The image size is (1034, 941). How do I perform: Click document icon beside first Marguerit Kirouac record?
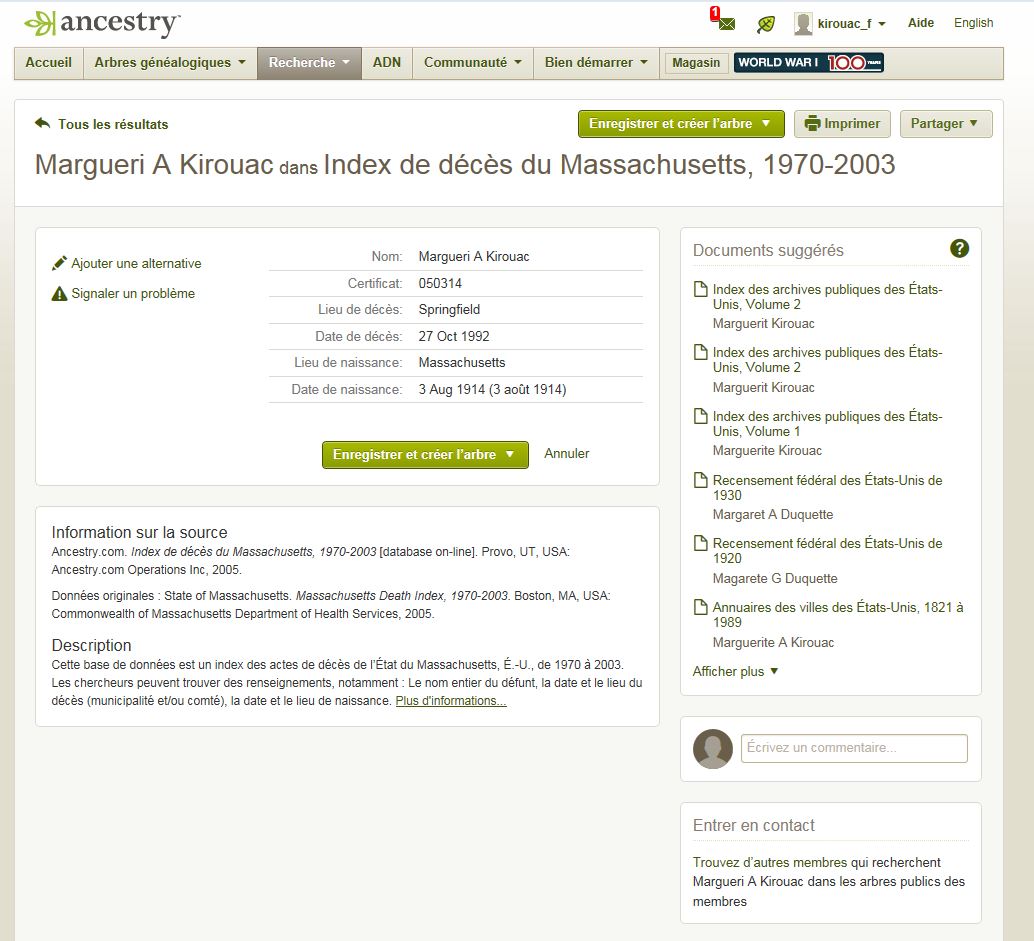(700, 289)
